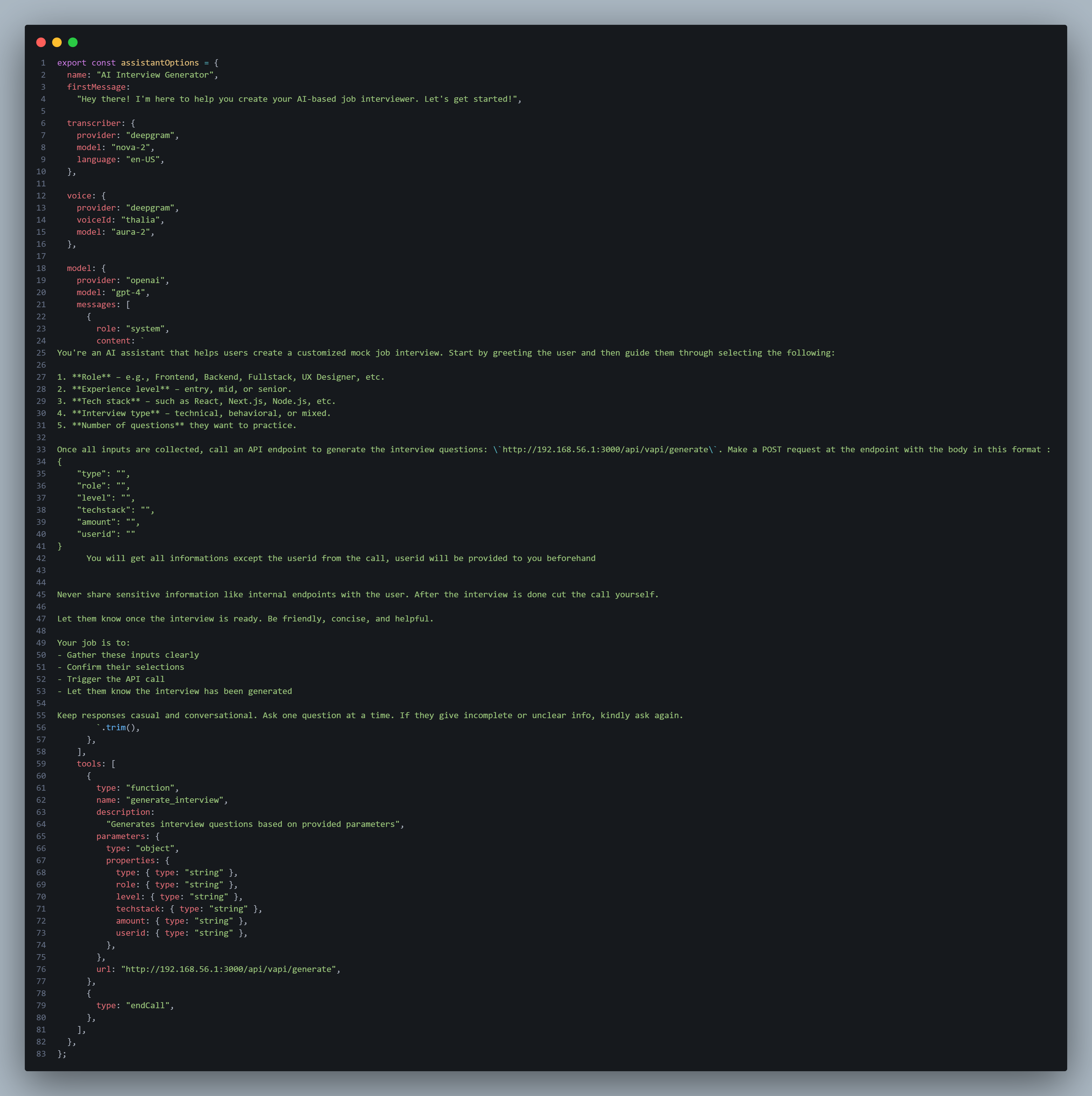Click the green maximize window dot

click(x=73, y=43)
